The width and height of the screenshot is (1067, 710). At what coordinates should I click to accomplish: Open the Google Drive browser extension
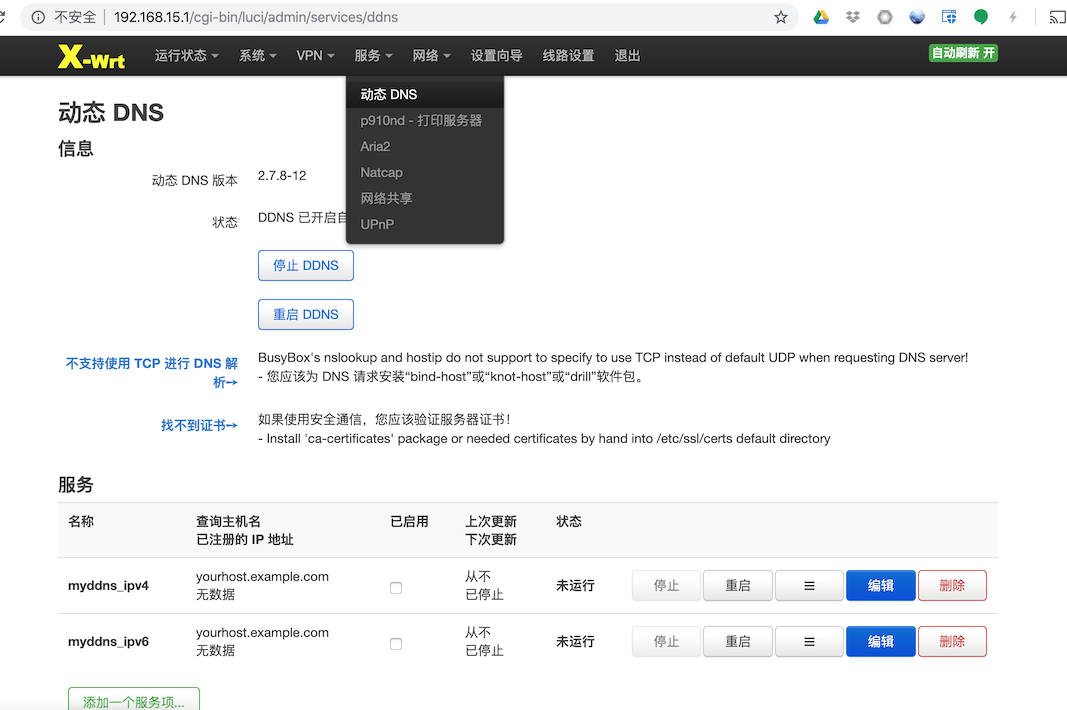pyautogui.click(x=821, y=17)
